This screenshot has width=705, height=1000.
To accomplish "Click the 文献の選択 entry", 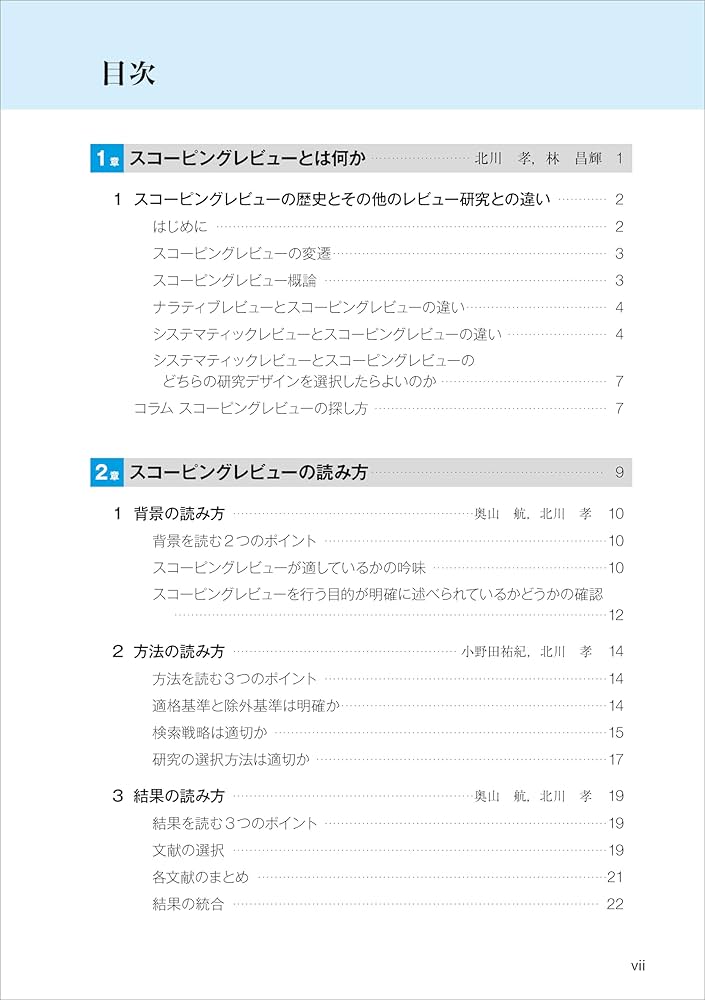I will pos(189,850).
